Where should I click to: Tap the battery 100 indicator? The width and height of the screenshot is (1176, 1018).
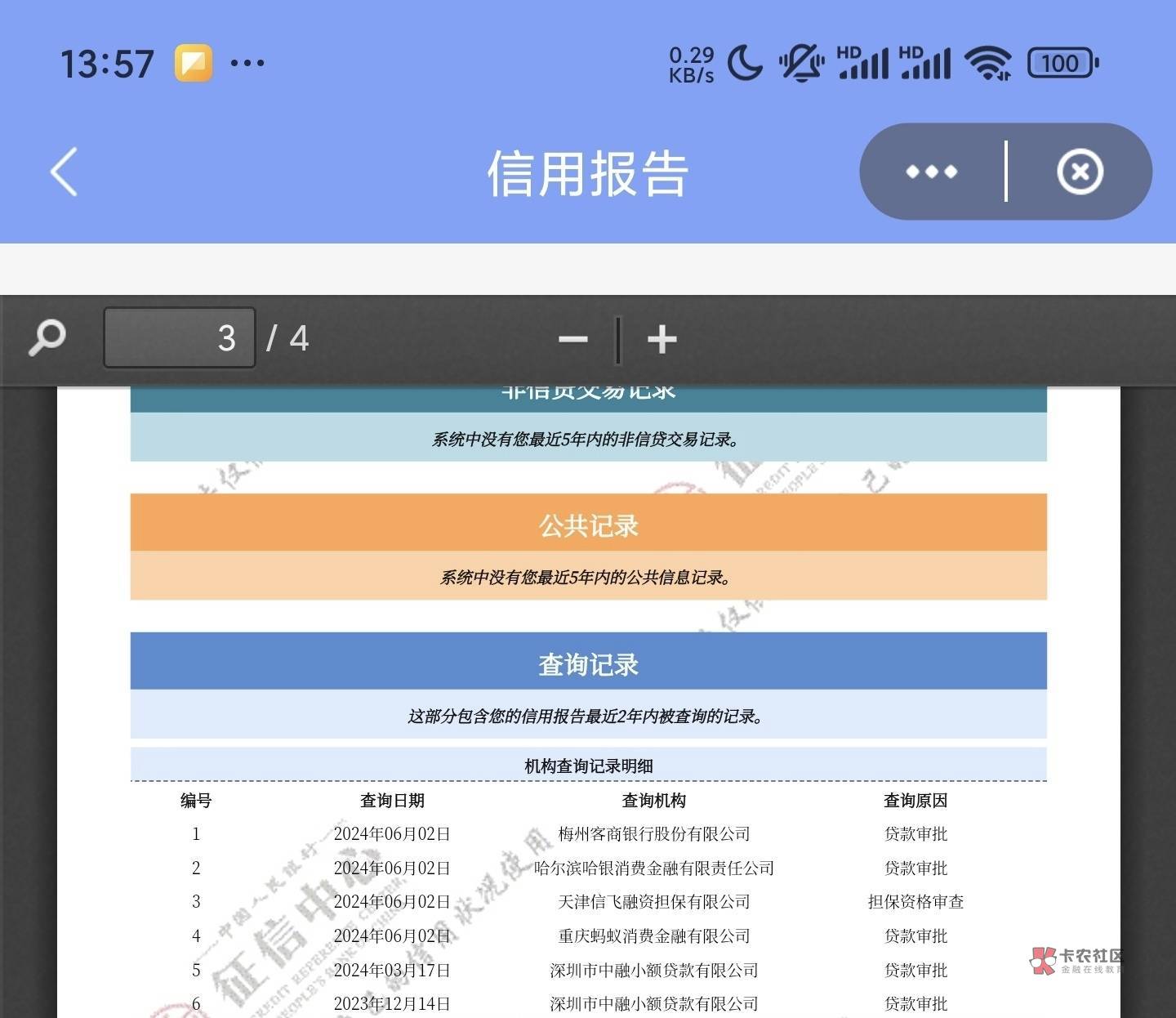coord(1062,63)
